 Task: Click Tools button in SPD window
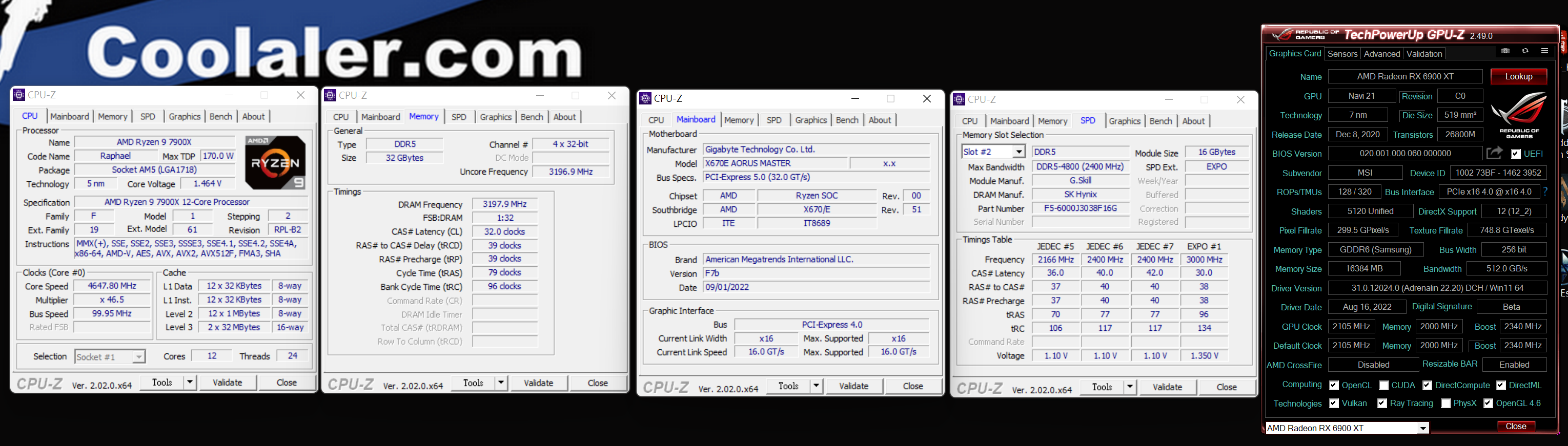click(x=1102, y=387)
